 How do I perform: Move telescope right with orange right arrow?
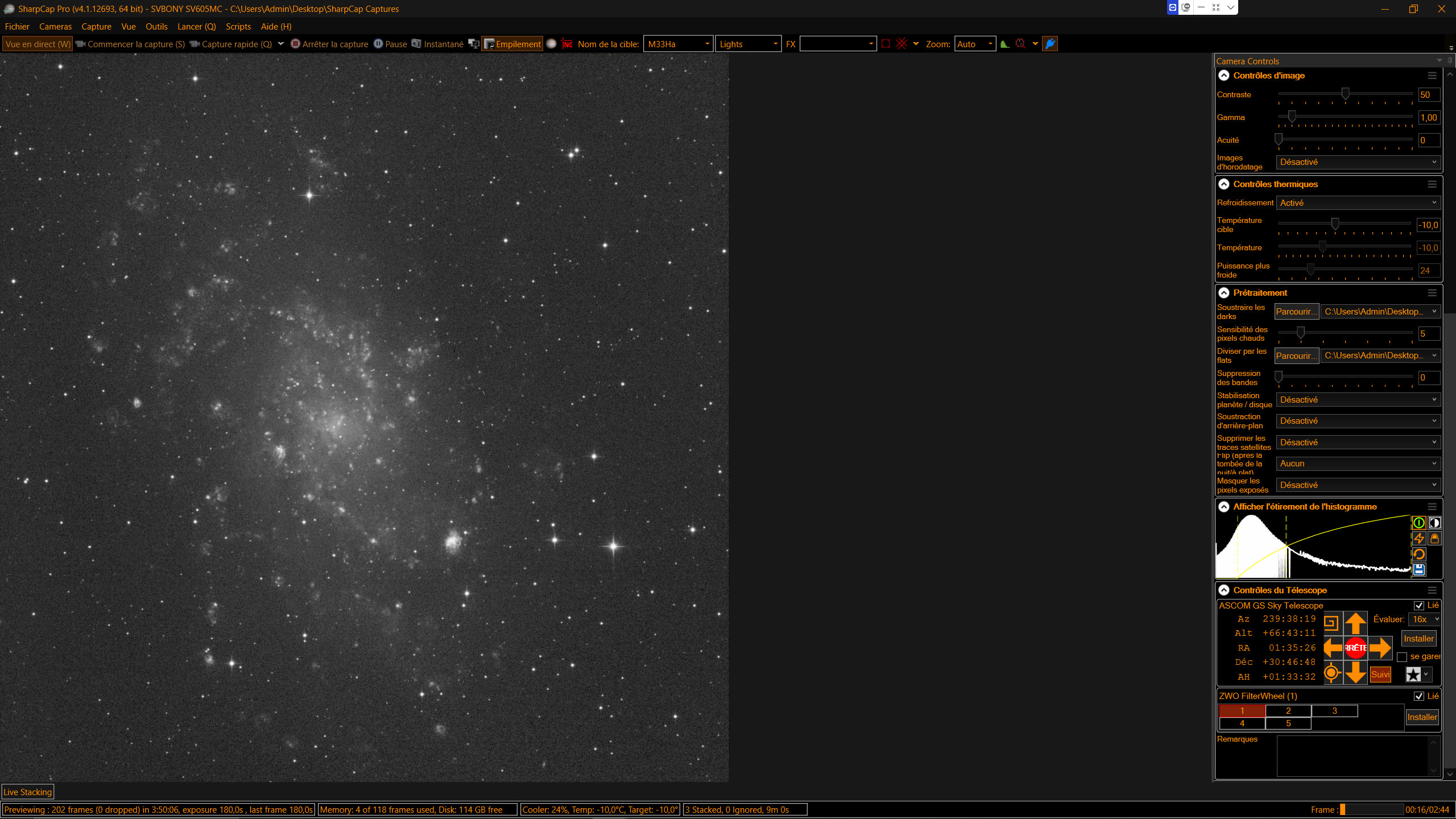[1380, 648]
